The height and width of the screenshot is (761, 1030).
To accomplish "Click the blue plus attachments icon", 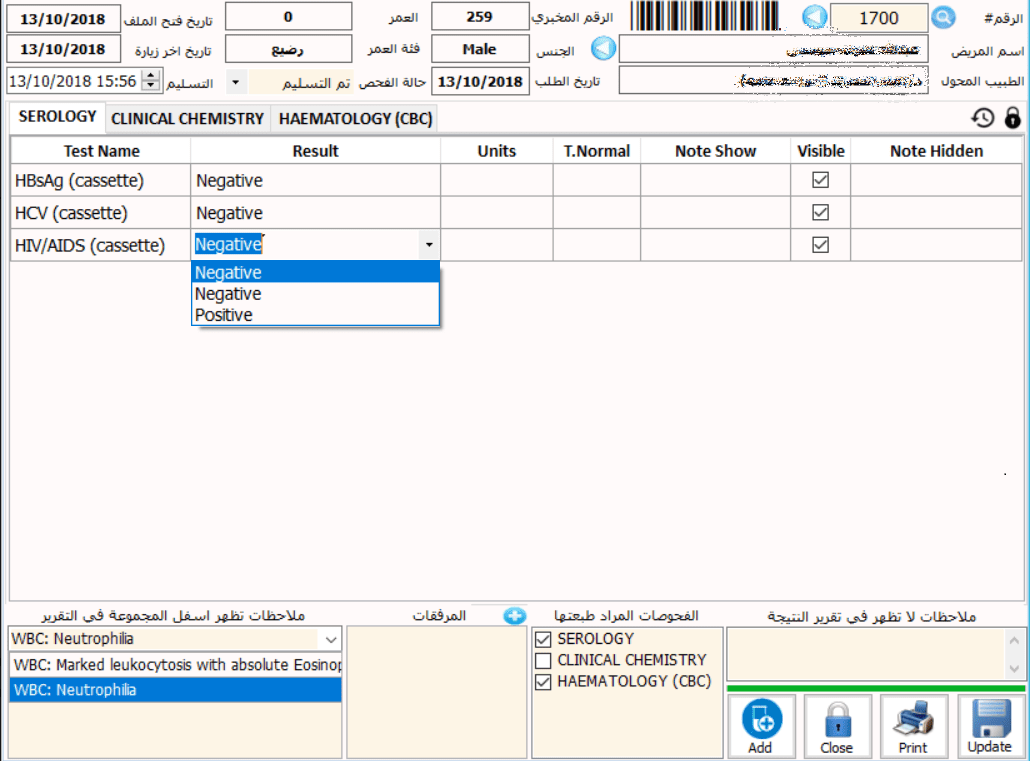I will [x=515, y=616].
